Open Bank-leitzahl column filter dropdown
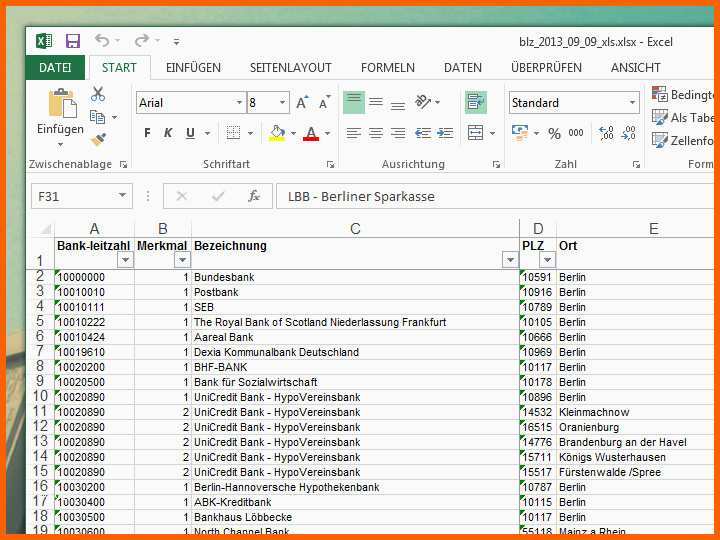The image size is (720, 540). [125, 260]
